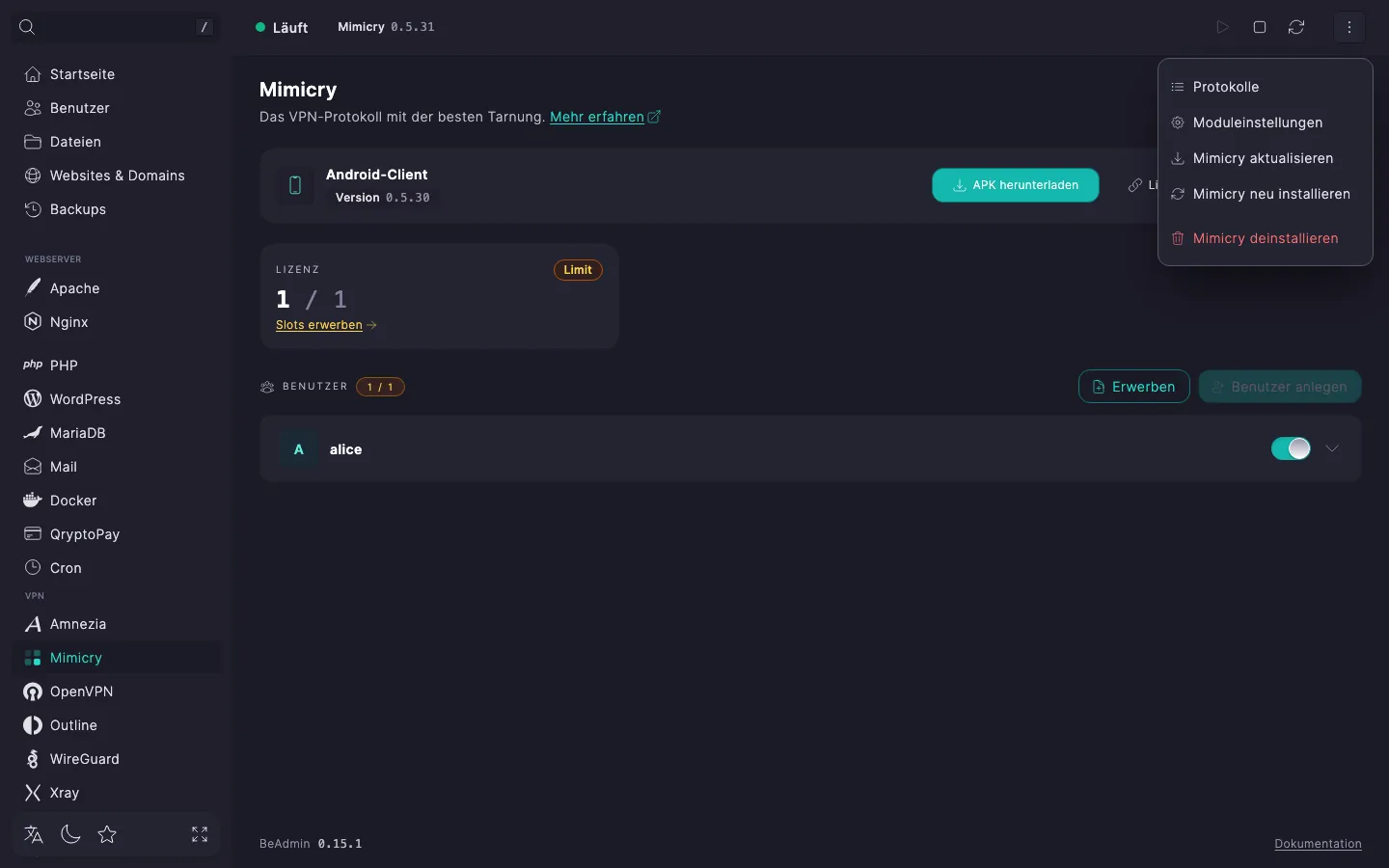This screenshot has width=1389, height=868.
Task: Disable user alice with the toggle
Action: click(1291, 448)
